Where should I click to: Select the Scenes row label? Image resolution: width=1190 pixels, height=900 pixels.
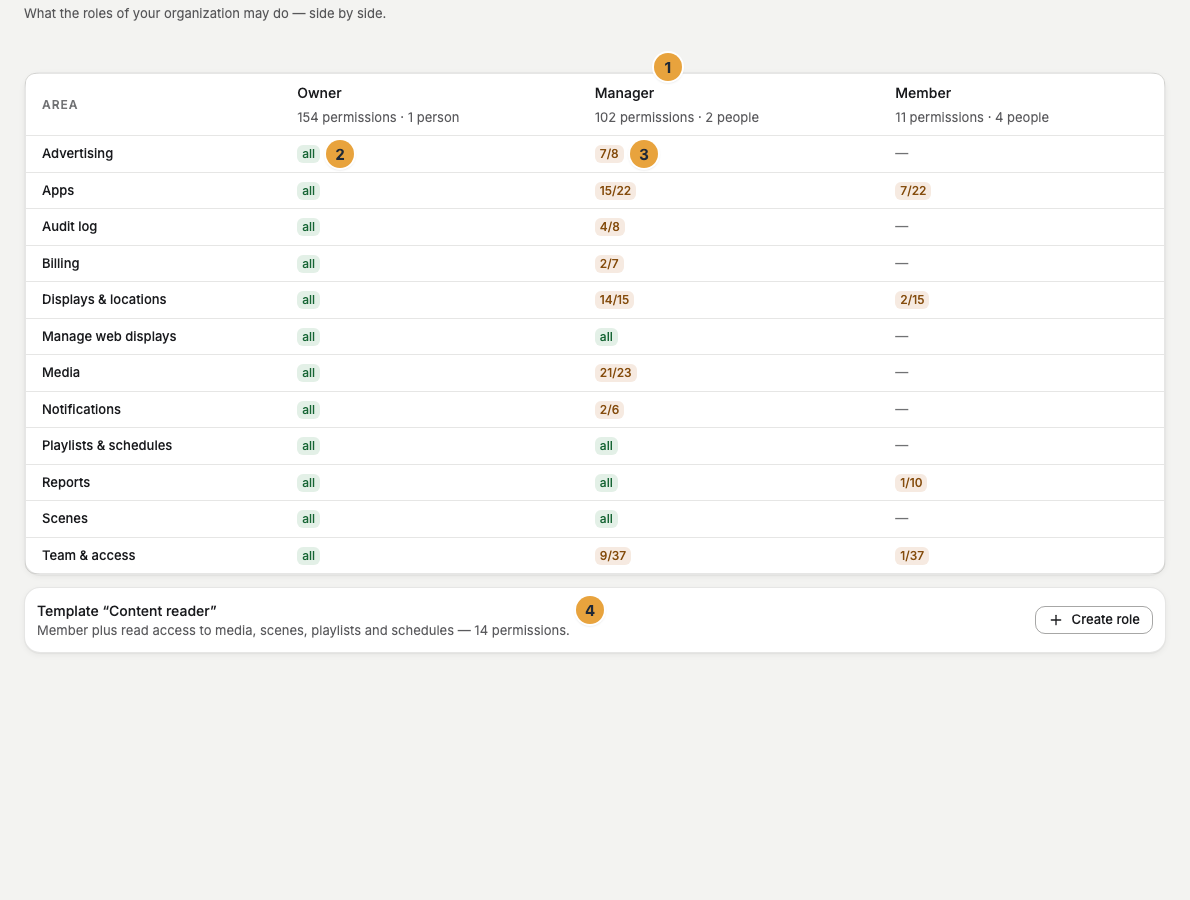pos(65,518)
